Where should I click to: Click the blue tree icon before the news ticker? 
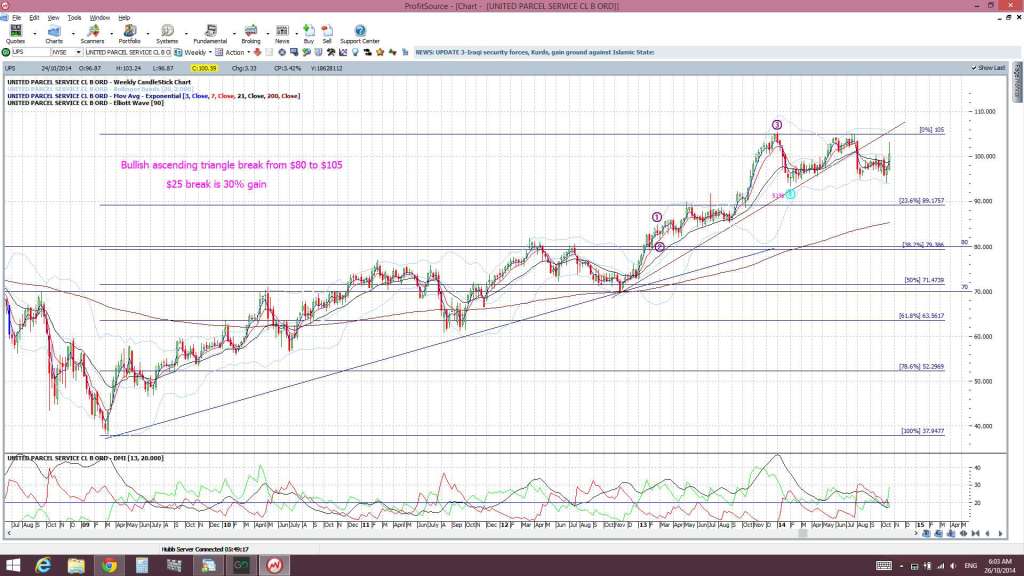click(x=405, y=52)
